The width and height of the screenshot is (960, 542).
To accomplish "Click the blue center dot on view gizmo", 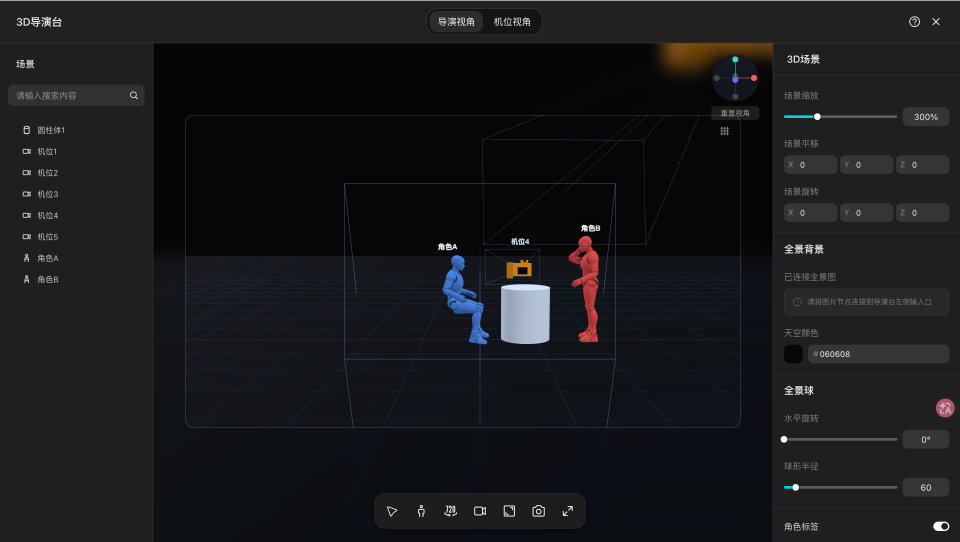I will point(735,80).
